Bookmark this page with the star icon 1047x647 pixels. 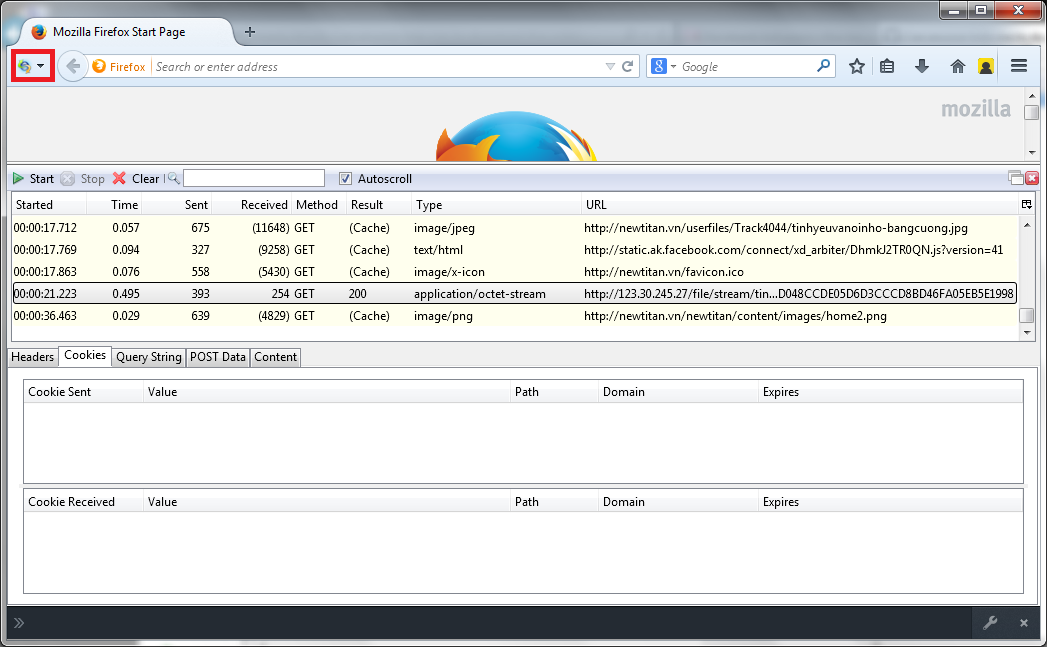(857, 66)
